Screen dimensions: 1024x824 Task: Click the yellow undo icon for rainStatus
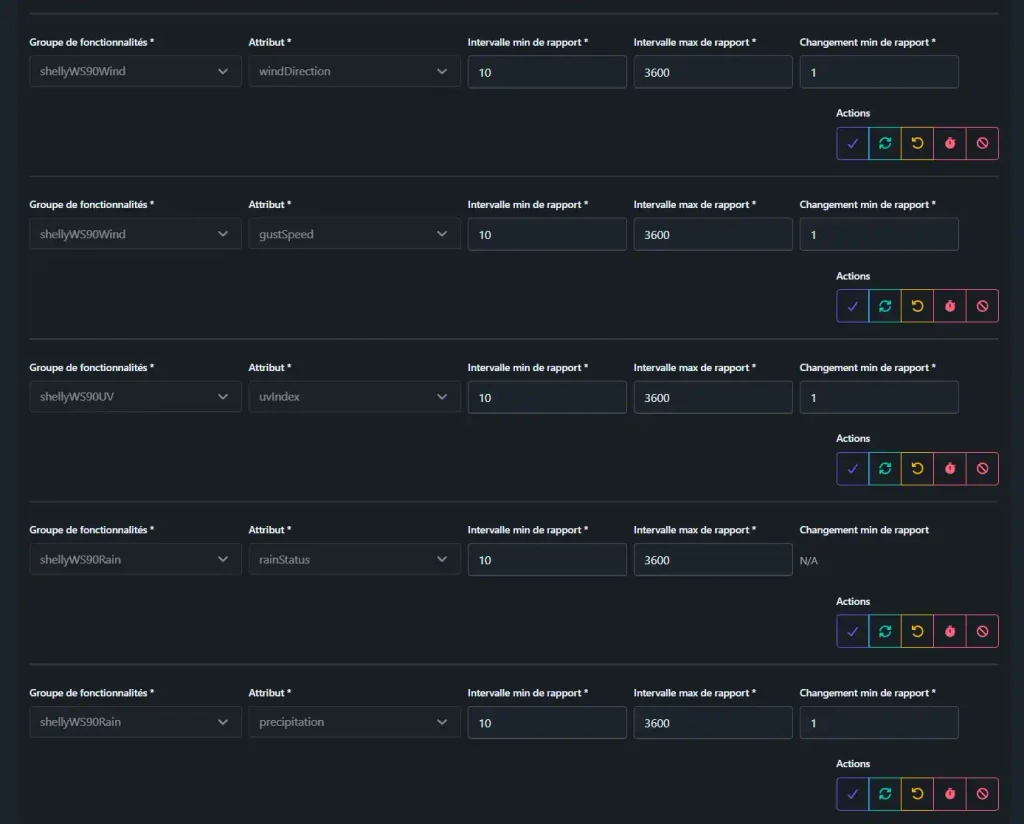(918, 631)
